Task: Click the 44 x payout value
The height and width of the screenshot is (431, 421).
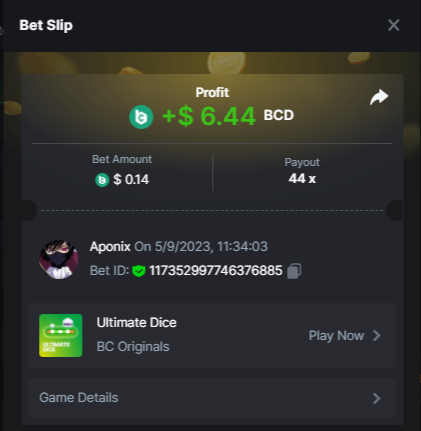Action: (302, 179)
